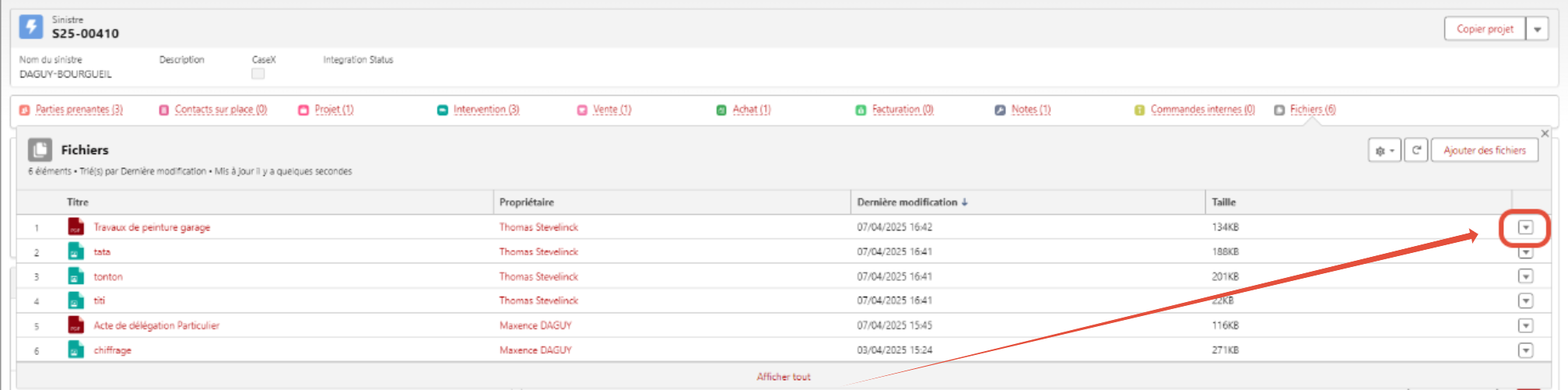Click the Sinistre lightning record icon
The image size is (1568, 390).
pos(31,26)
